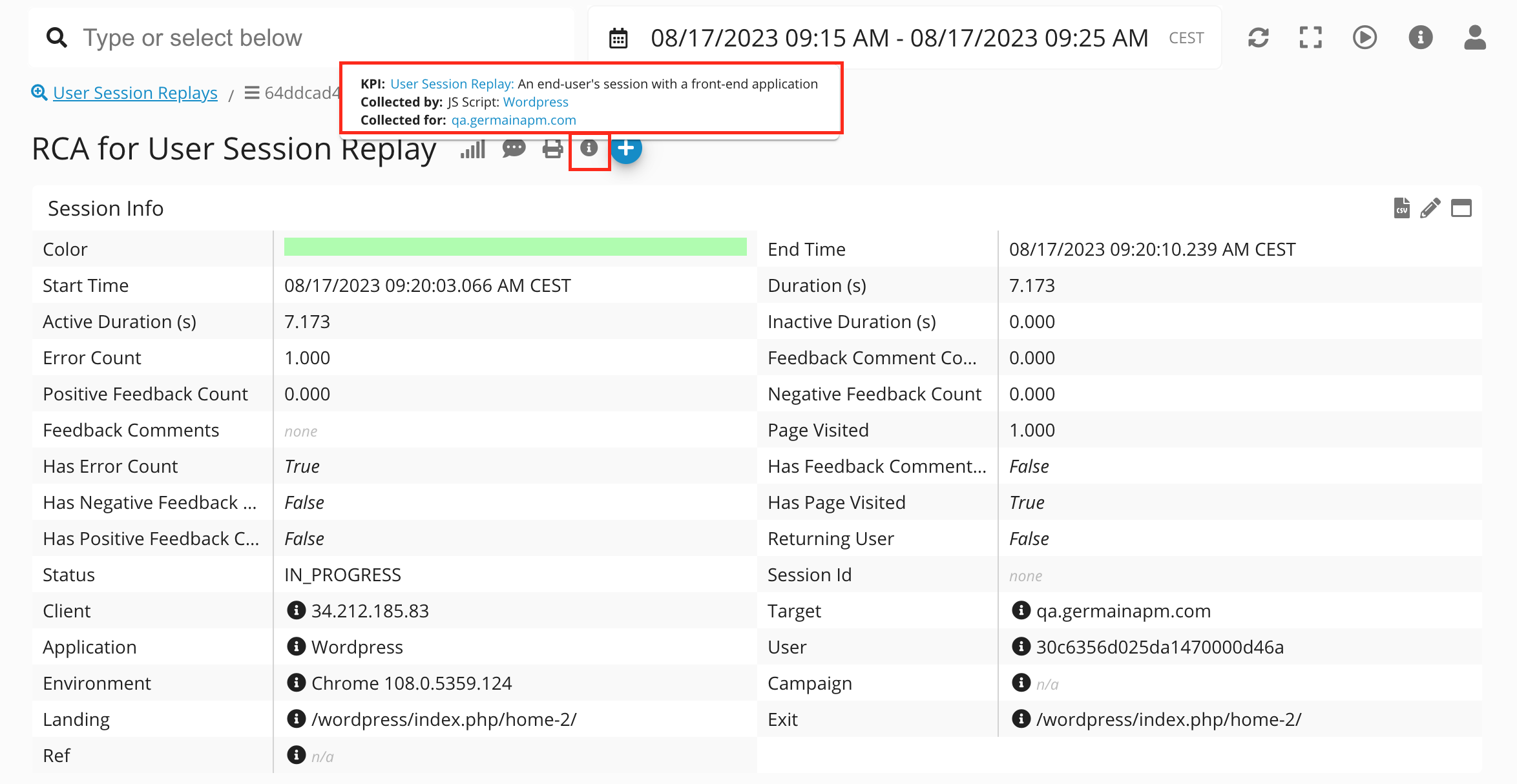Click qa.germainapm.com link in tooltip
The height and width of the screenshot is (784, 1517).
point(514,120)
